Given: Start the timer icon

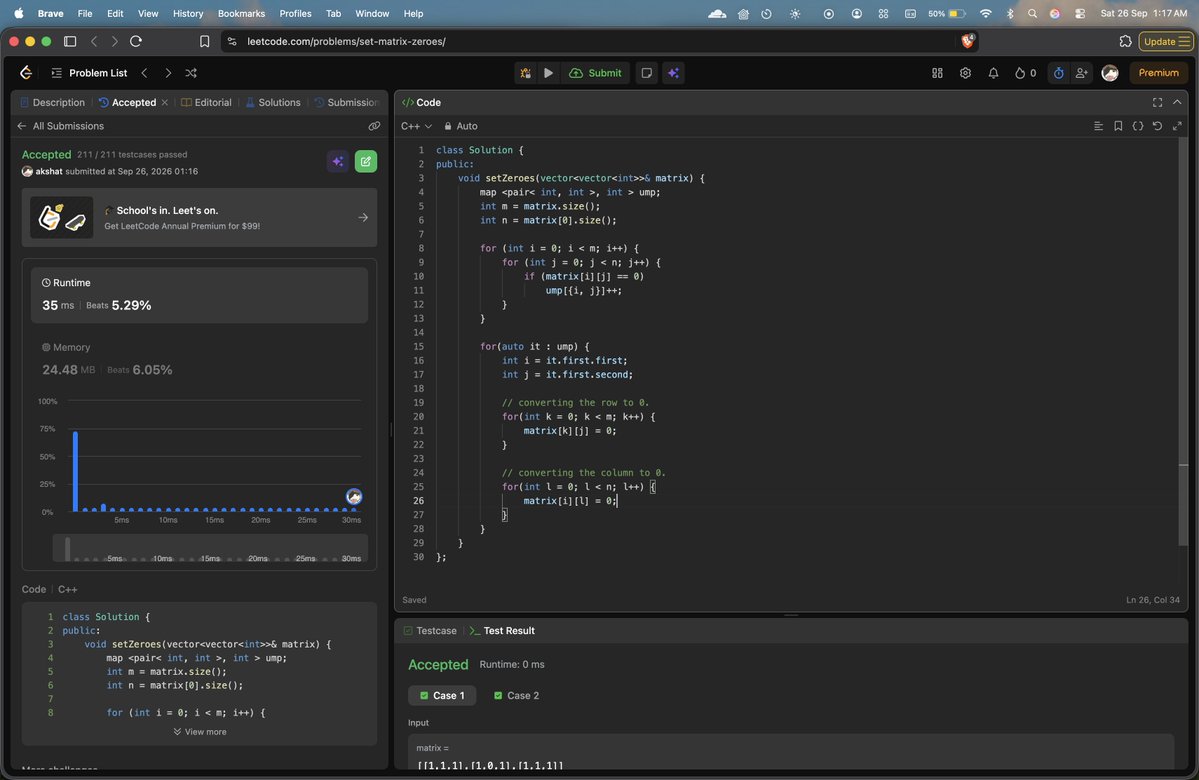Looking at the screenshot, I should coord(1058,73).
